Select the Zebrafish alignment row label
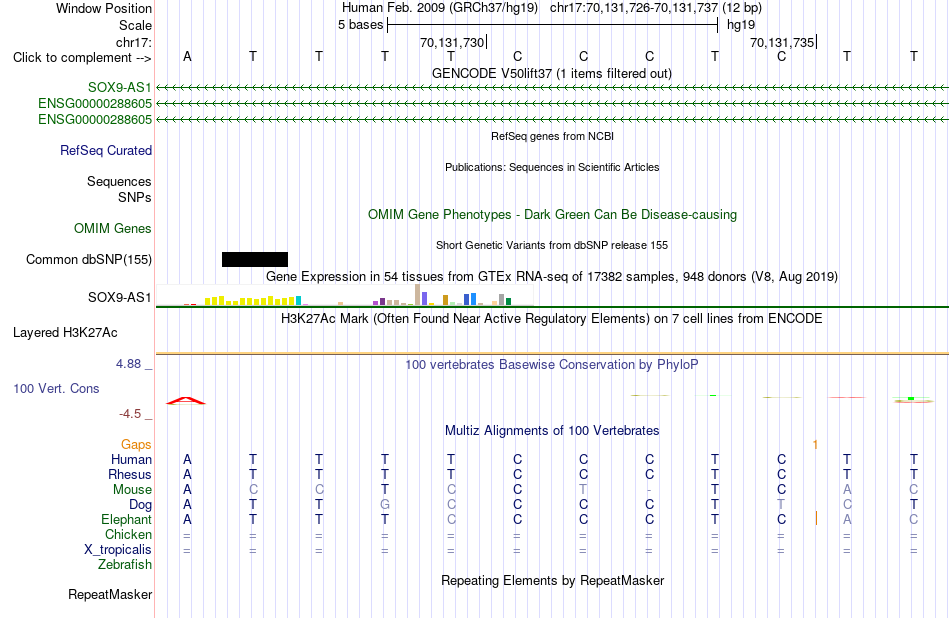This screenshot has height=618, width=950. 125,564
